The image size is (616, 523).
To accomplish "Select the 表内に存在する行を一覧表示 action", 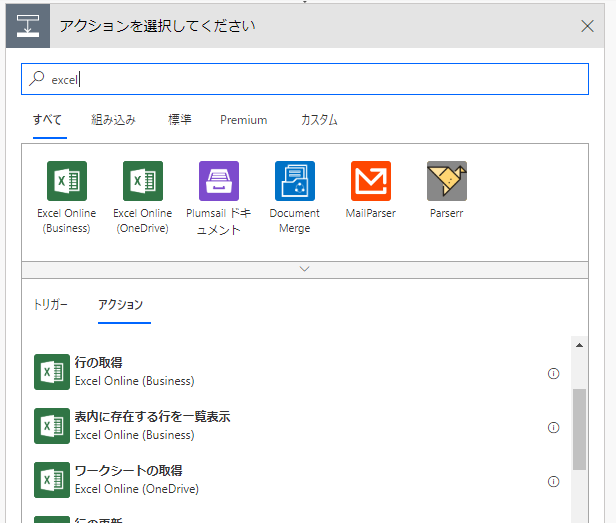I will (x=297, y=426).
